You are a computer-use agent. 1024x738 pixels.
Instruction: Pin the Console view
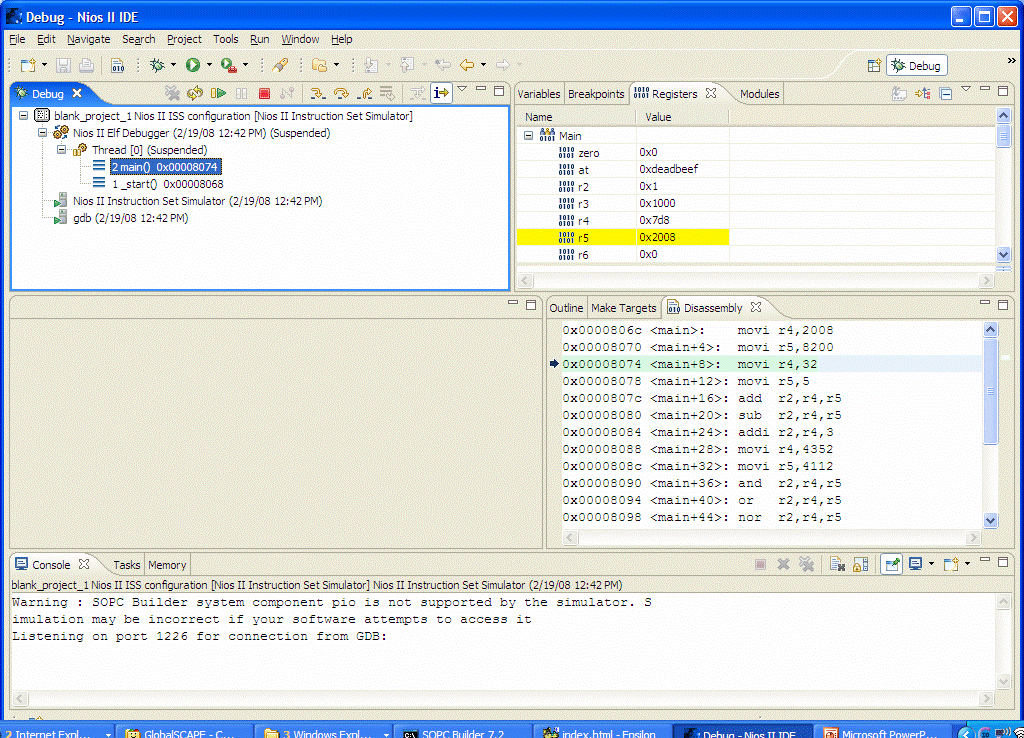tap(890, 564)
